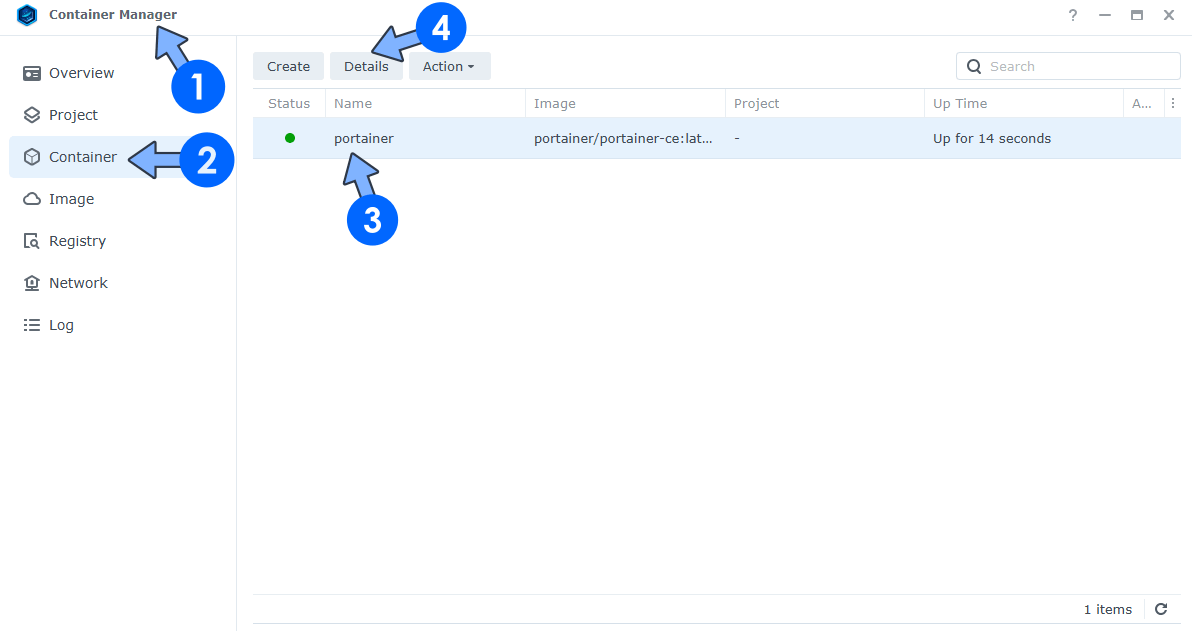The width and height of the screenshot is (1192, 631).
Task: Open column options three-dot menu
Action: tap(1173, 103)
